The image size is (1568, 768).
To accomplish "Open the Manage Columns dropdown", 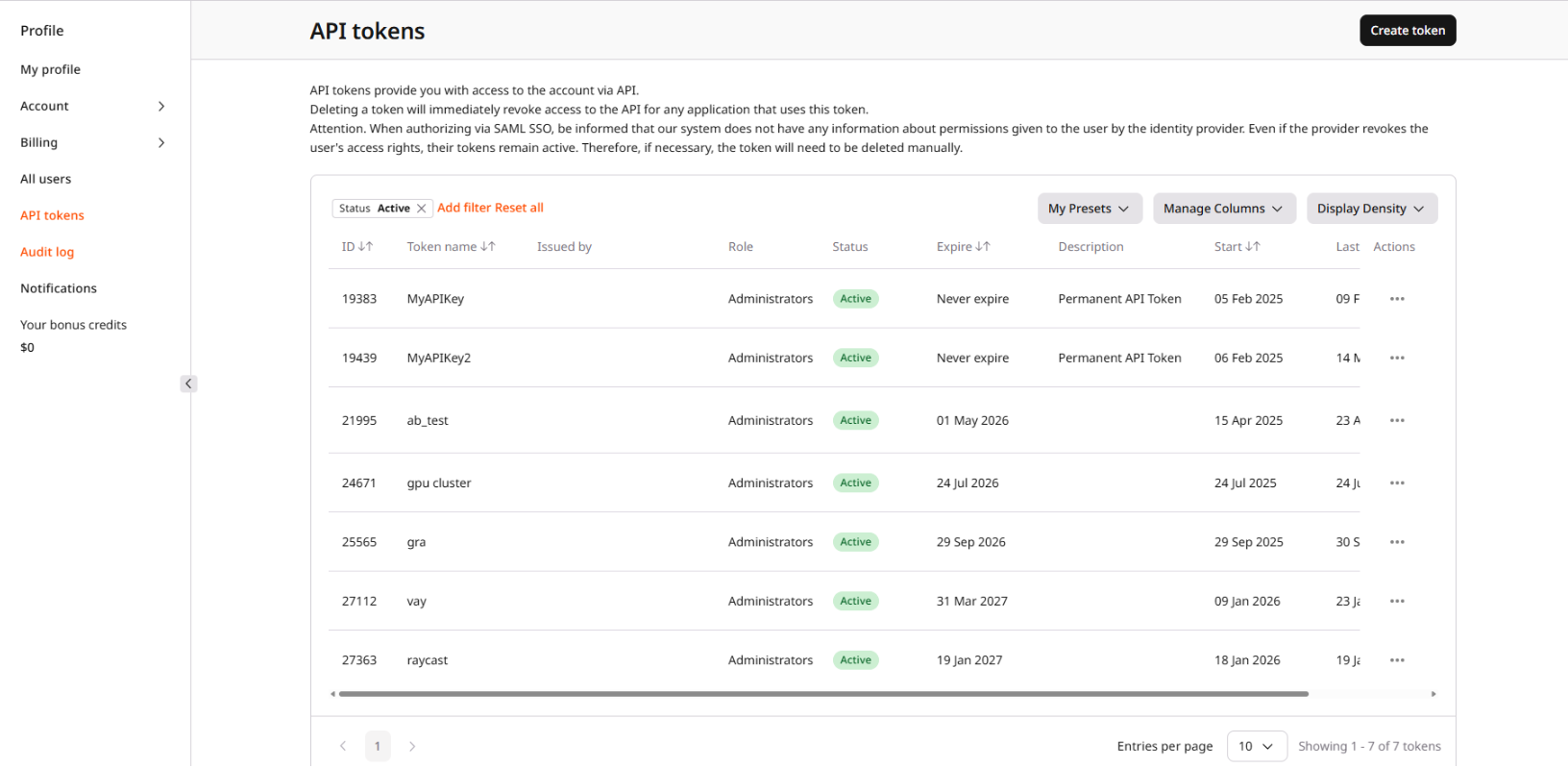I will point(1223,209).
